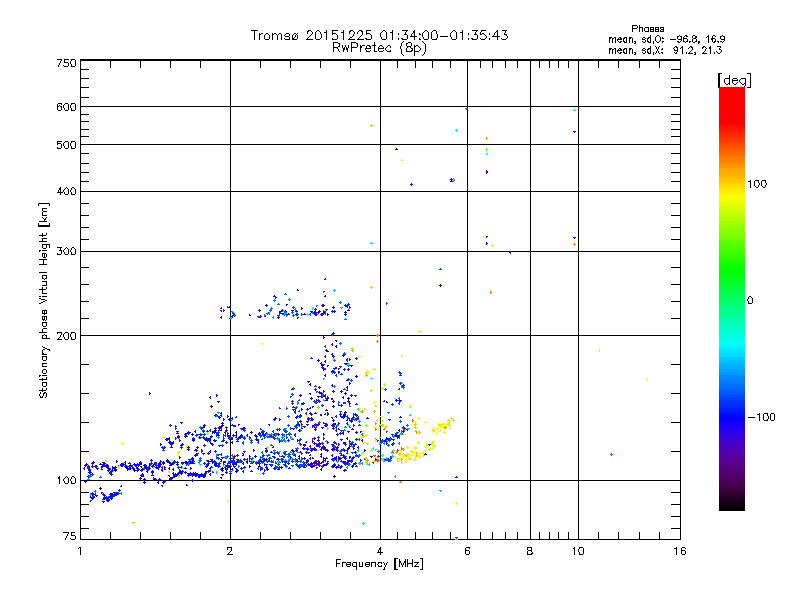Screen dimensions: 800x600
Task: Click the '4' x-axis tick label
Action: tap(380, 551)
